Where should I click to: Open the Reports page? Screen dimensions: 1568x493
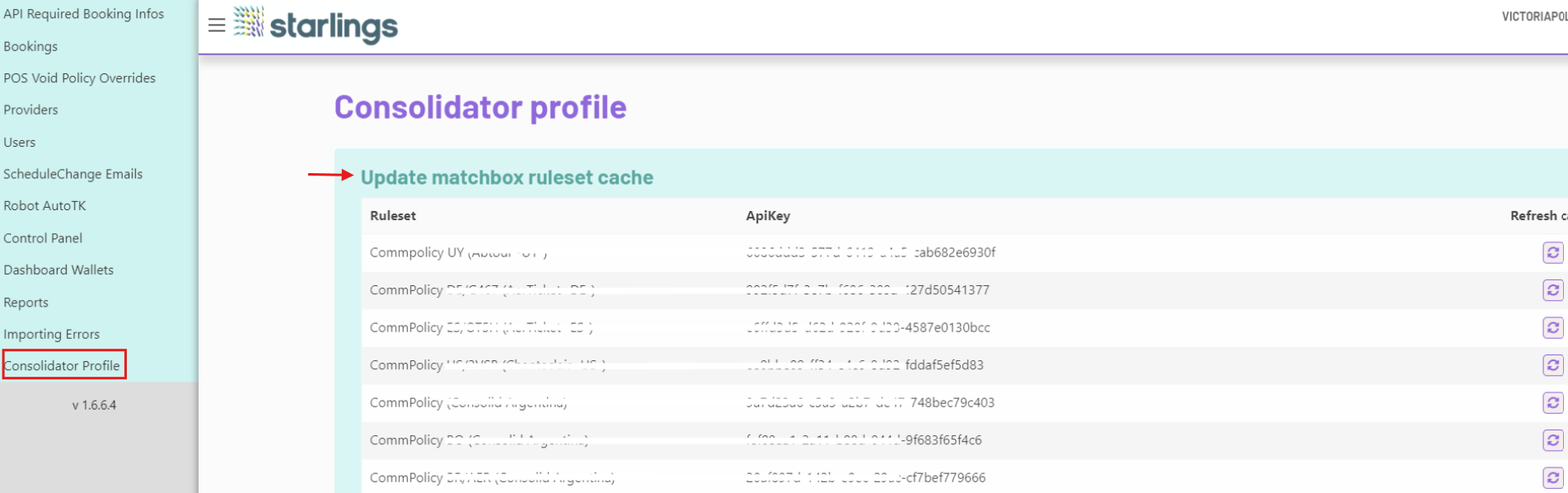pyautogui.click(x=26, y=303)
